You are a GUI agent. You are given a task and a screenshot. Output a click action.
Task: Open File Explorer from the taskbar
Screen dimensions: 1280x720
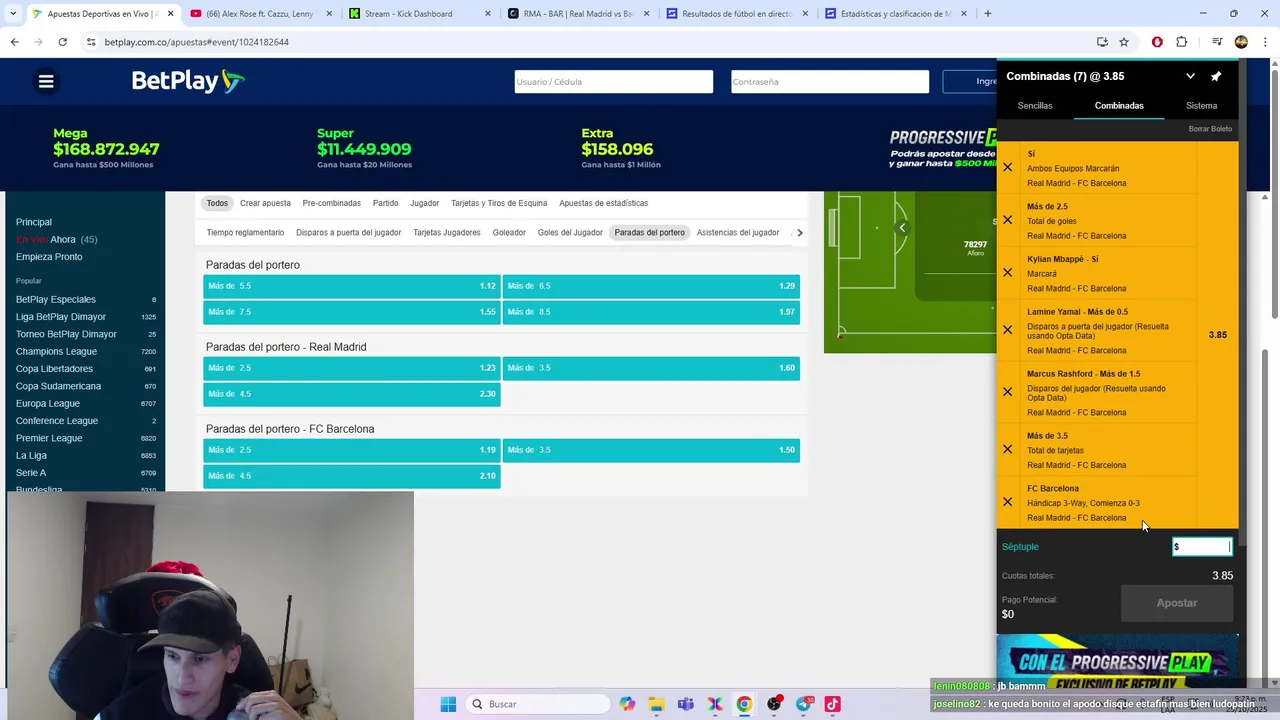click(656, 704)
